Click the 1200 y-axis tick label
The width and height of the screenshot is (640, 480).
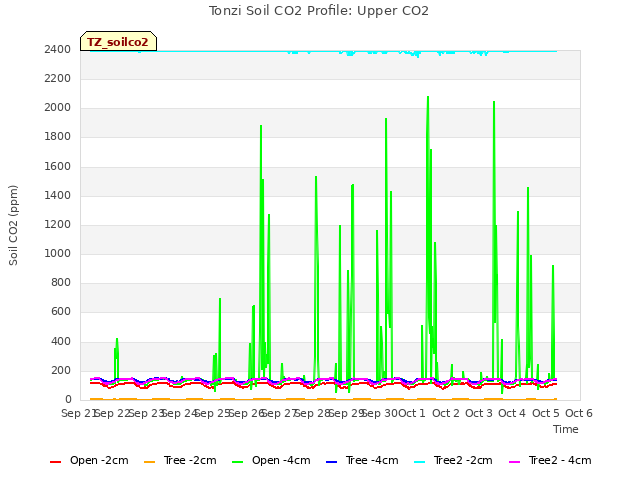coord(58,224)
